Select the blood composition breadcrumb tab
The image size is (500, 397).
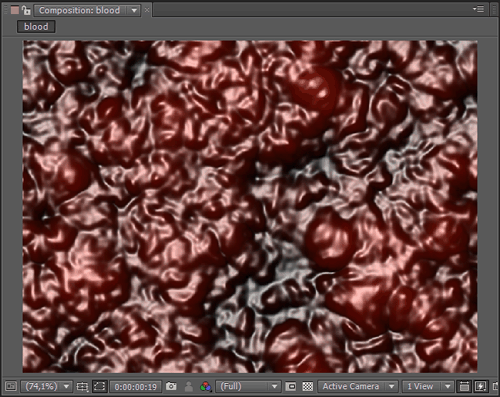[36, 27]
